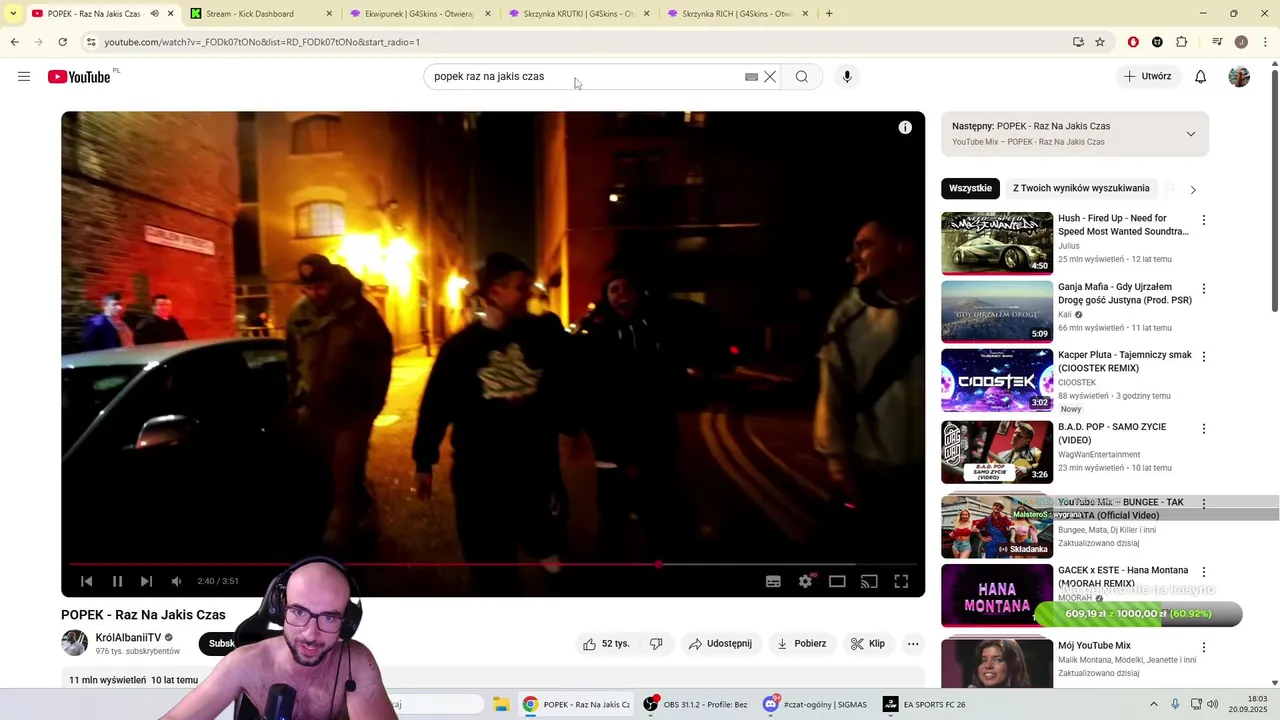The image size is (1280, 720).
Task: Open the KrólAlbaniiTV channel name
Action: (128, 638)
